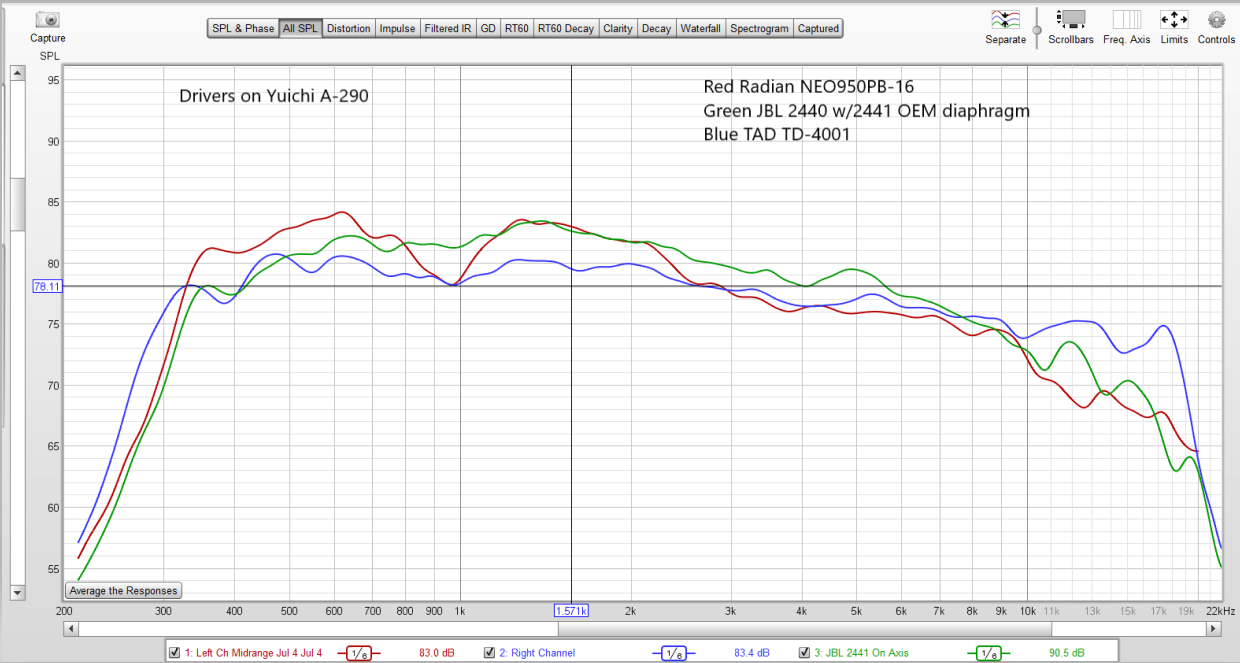Uncheck Right Channel trace checkbox
Image resolution: width=1240 pixels, height=663 pixels.
coord(489,653)
